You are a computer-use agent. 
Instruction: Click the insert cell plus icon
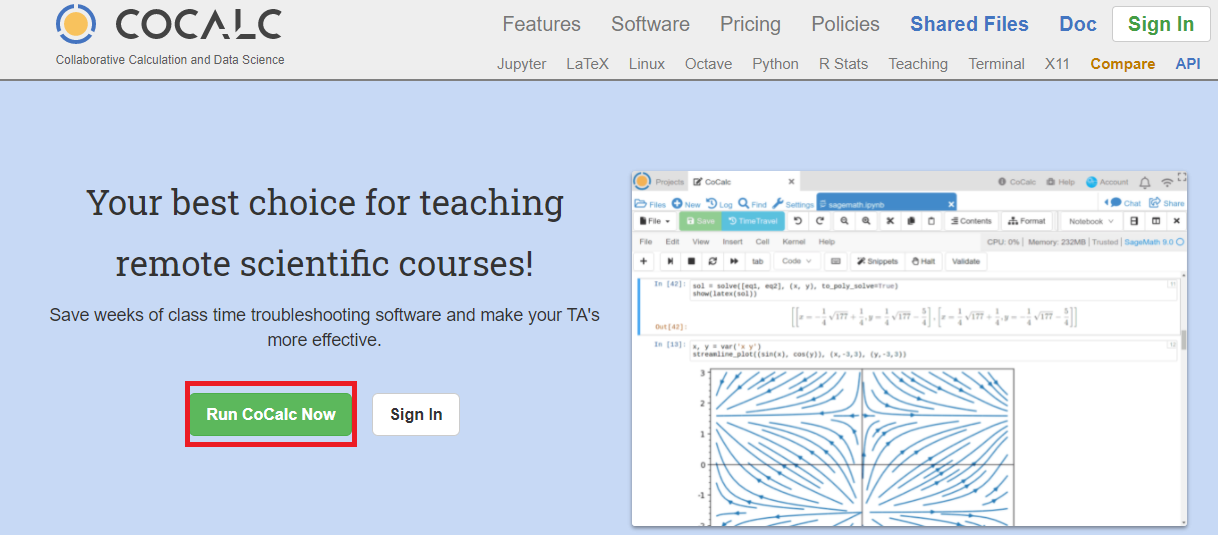tap(644, 261)
